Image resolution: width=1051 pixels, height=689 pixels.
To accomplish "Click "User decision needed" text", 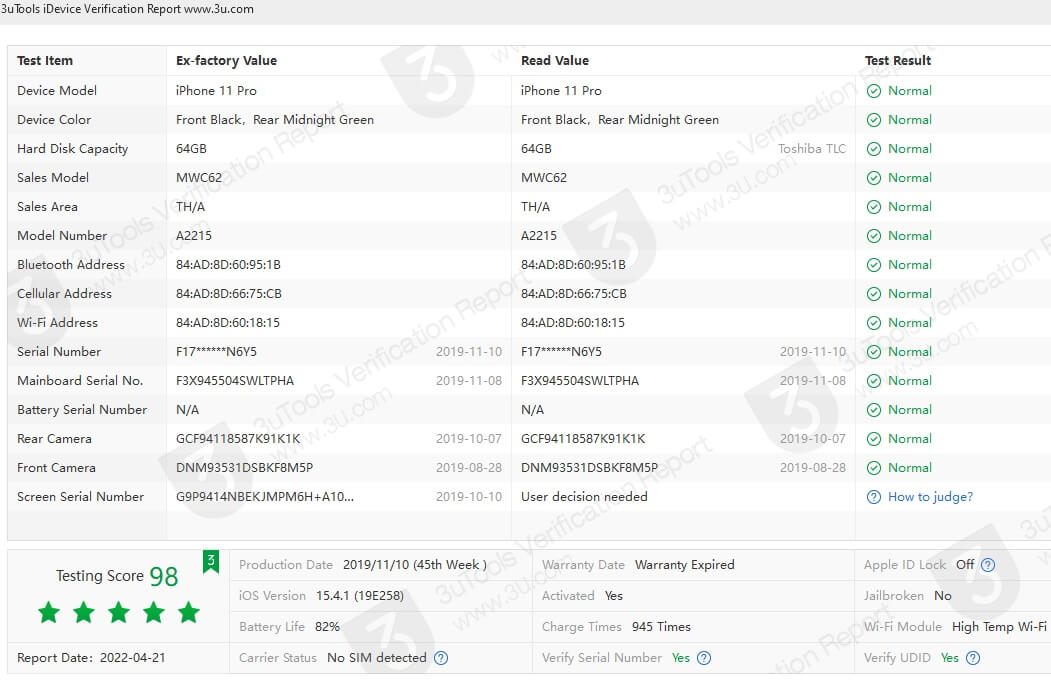I will [x=584, y=497].
